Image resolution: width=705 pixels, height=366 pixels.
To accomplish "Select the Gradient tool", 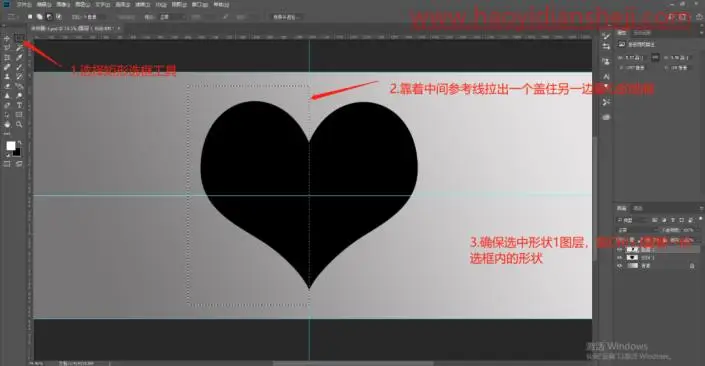I will (x=19, y=86).
